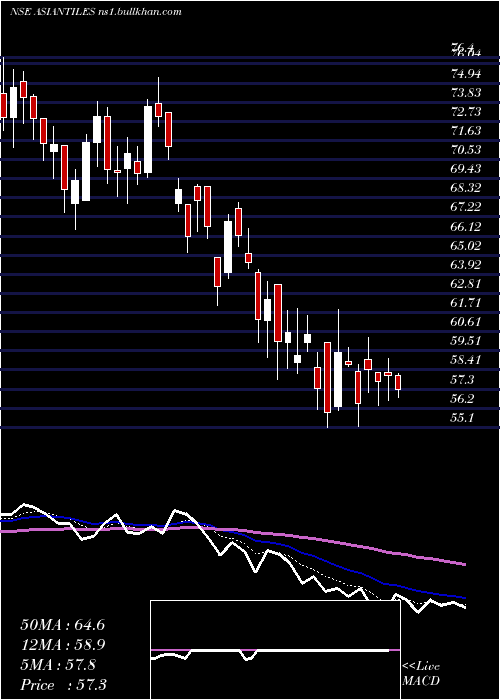Click the 71.63 price axis label
The width and height of the screenshot is (500, 700).
click(x=466, y=131)
